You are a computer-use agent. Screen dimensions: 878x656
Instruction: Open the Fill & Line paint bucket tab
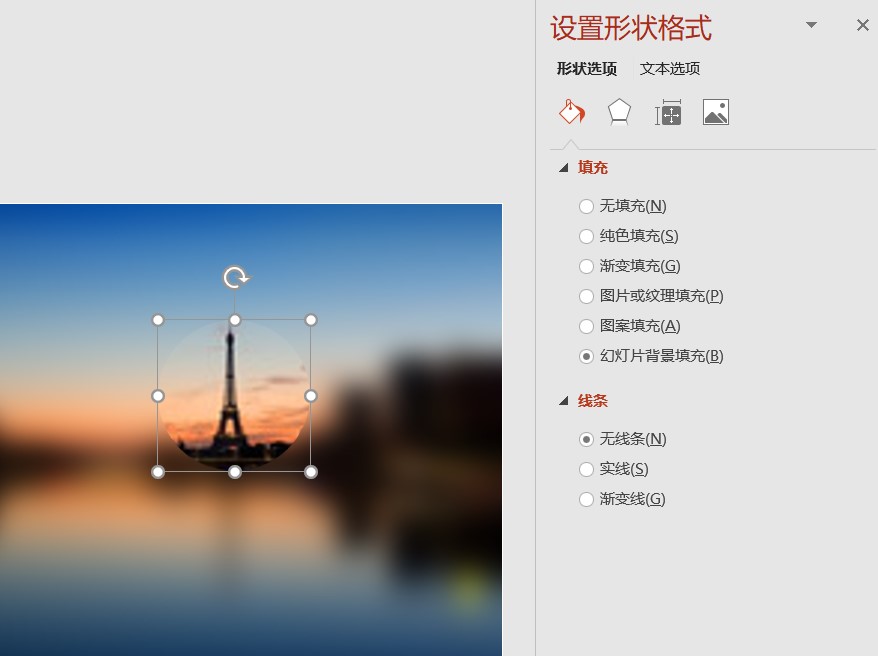tap(572, 112)
